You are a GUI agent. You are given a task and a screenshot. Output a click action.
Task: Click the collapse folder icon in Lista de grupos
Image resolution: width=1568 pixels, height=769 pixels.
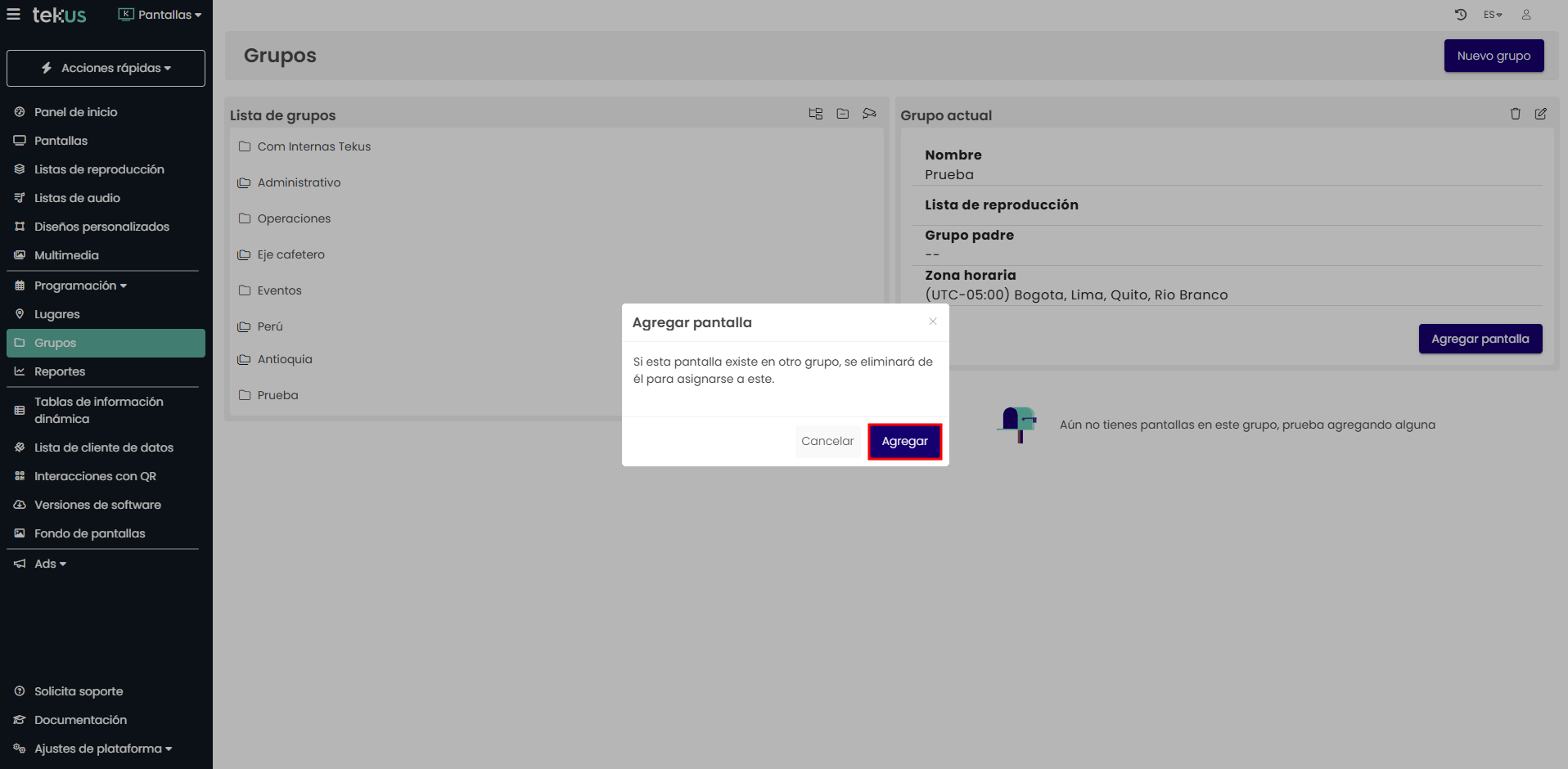tap(842, 114)
